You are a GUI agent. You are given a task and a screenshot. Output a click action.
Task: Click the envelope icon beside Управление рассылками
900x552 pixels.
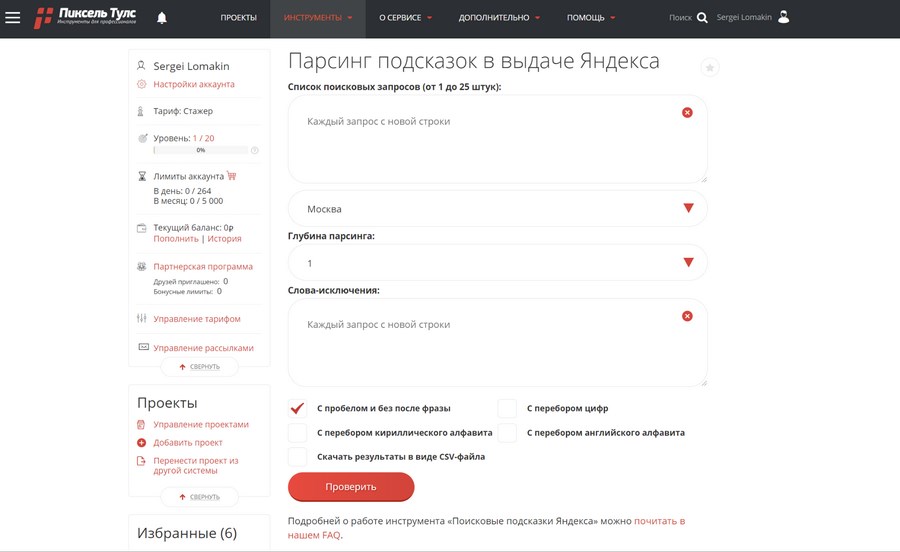143,347
